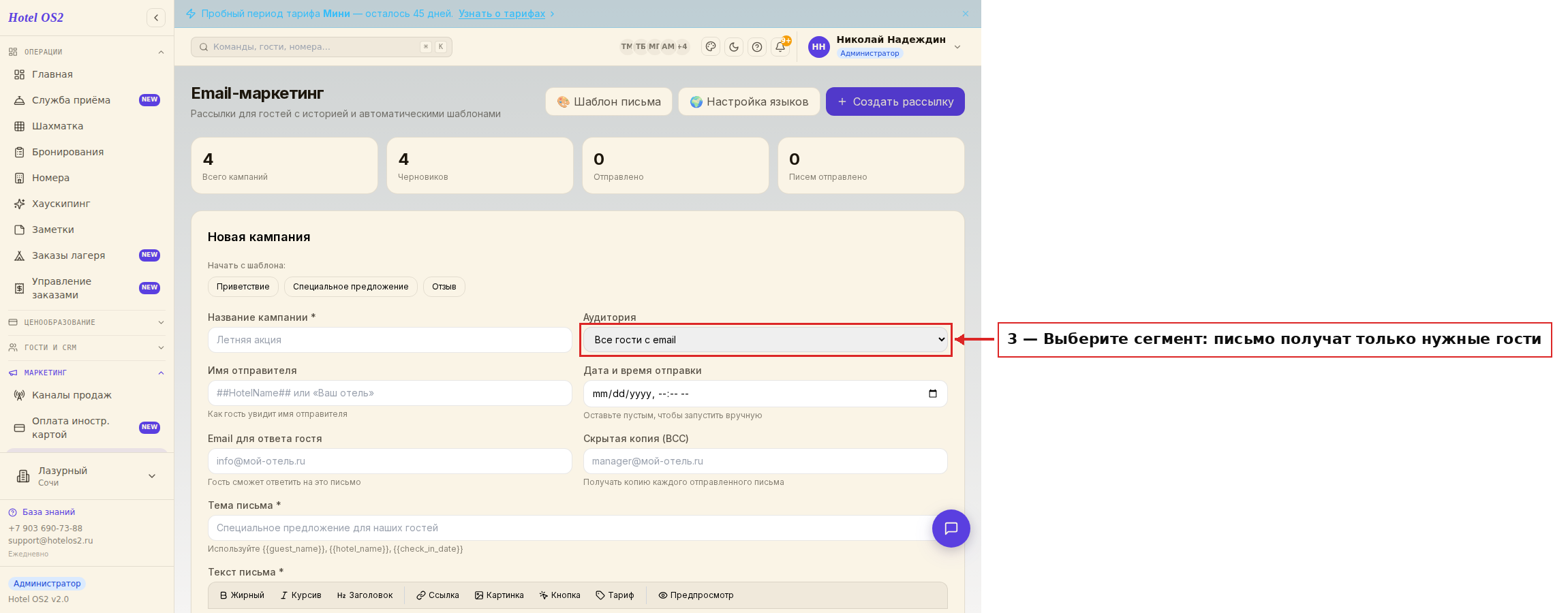The image size is (1568, 613).
Task: Show the Предпросмотр of the email
Action: 696,595
